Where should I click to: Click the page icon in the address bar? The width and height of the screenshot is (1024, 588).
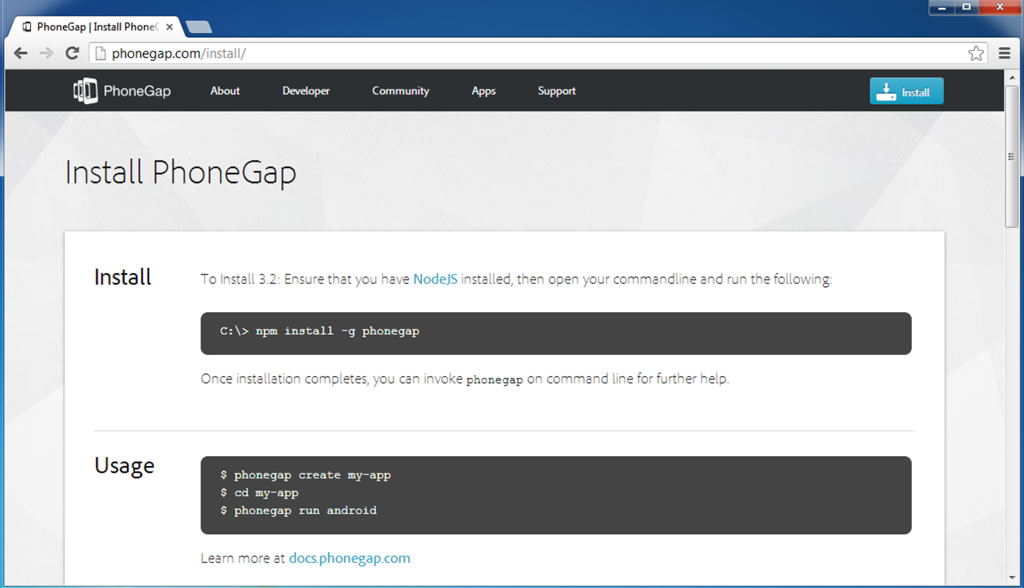click(100, 54)
